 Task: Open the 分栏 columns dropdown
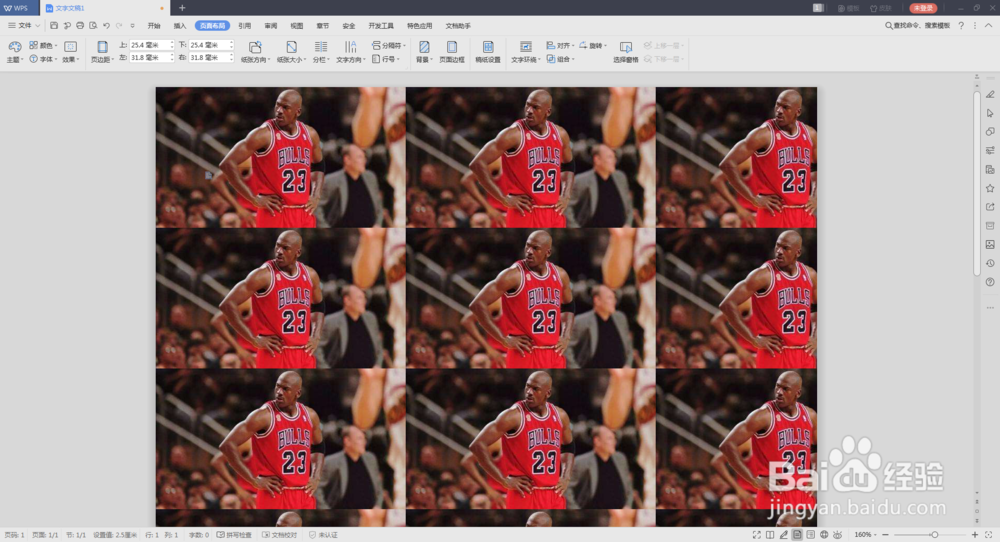click(x=321, y=52)
